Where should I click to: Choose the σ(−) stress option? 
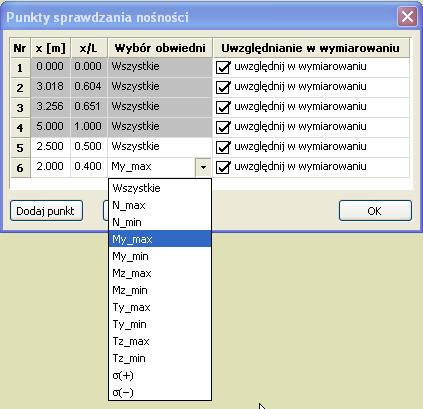click(160, 392)
